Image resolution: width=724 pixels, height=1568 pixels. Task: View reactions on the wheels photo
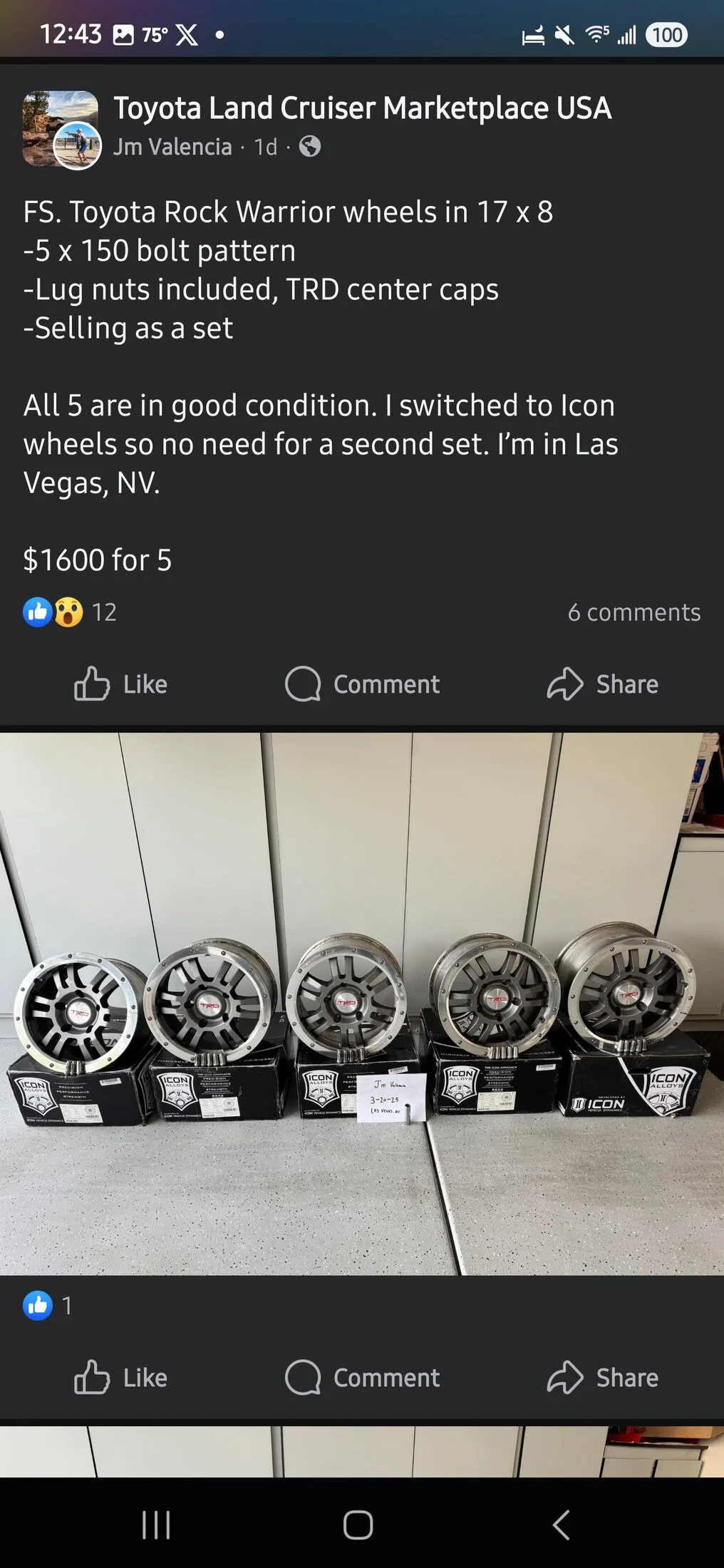click(47, 1305)
